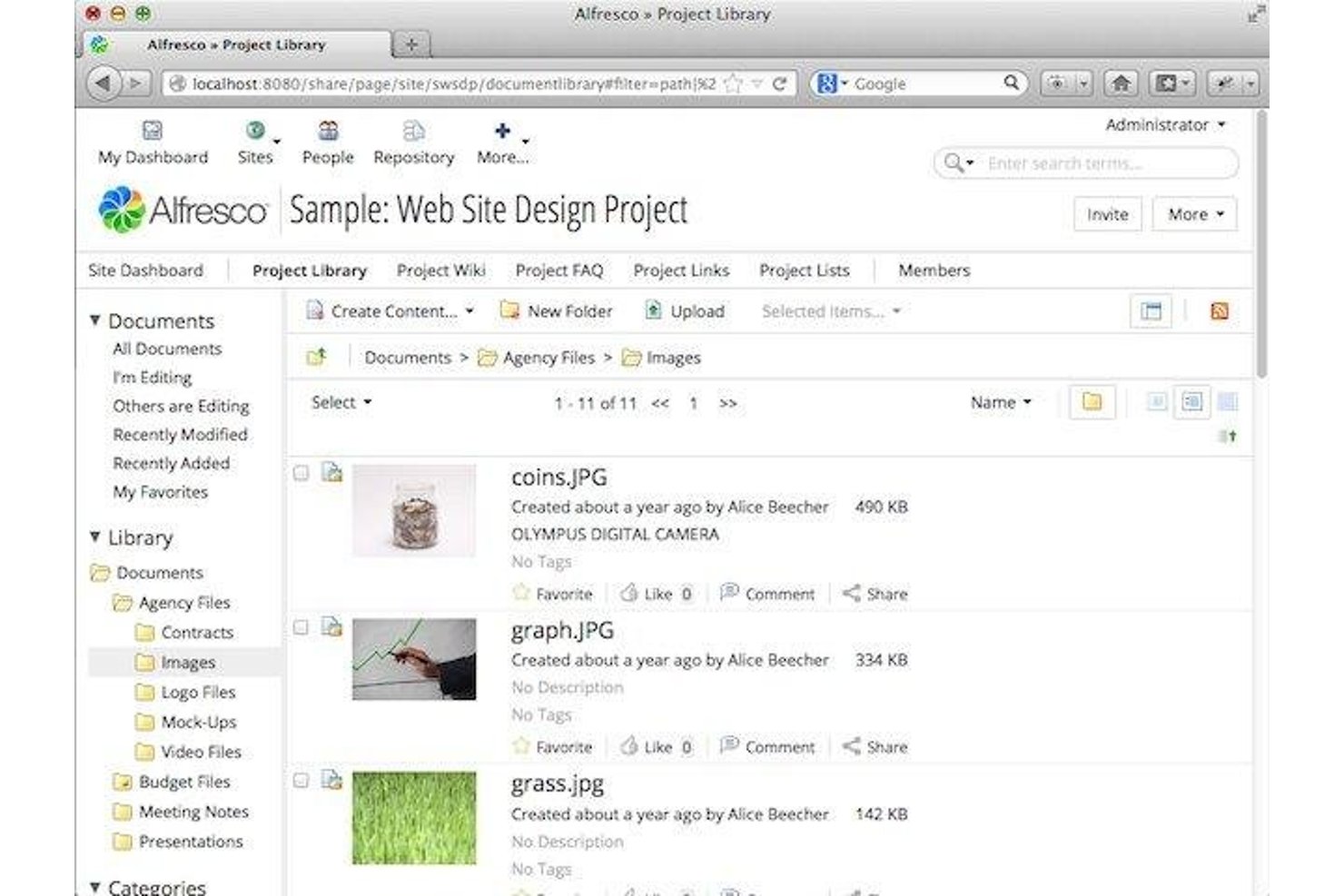
Task: Switch to detailed view icon
Action: coord(1192,401)
